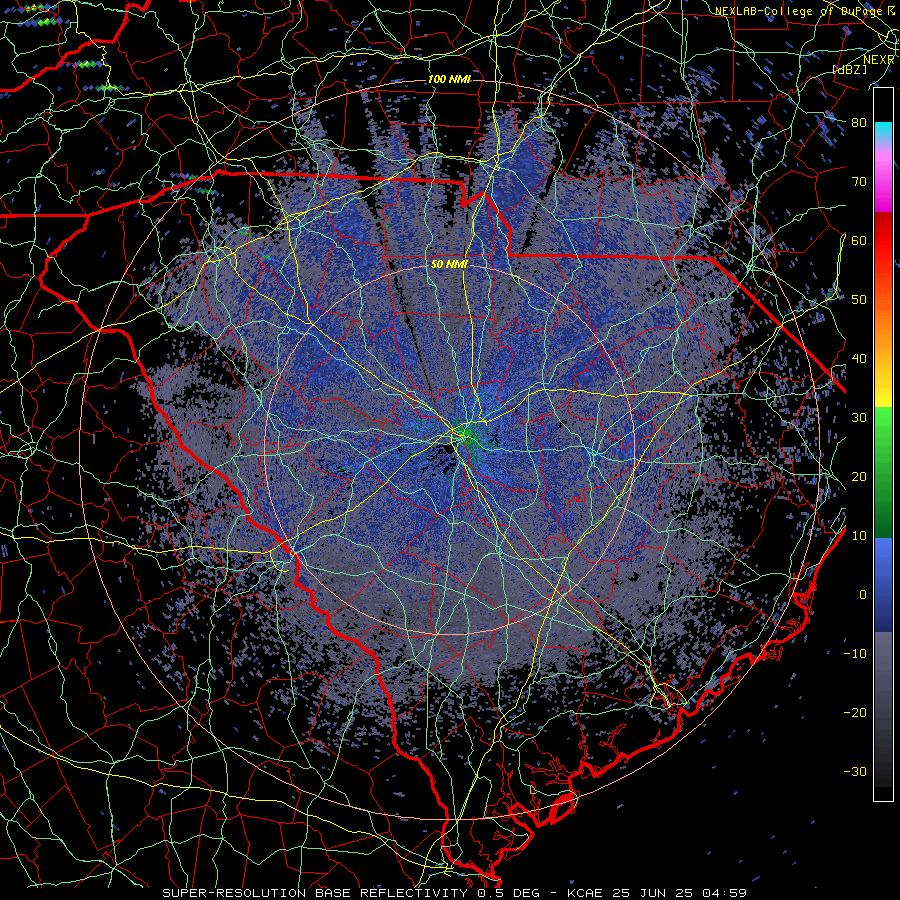
Task: Click the 60 value on dBZ scale
Action: pos(859,240)
